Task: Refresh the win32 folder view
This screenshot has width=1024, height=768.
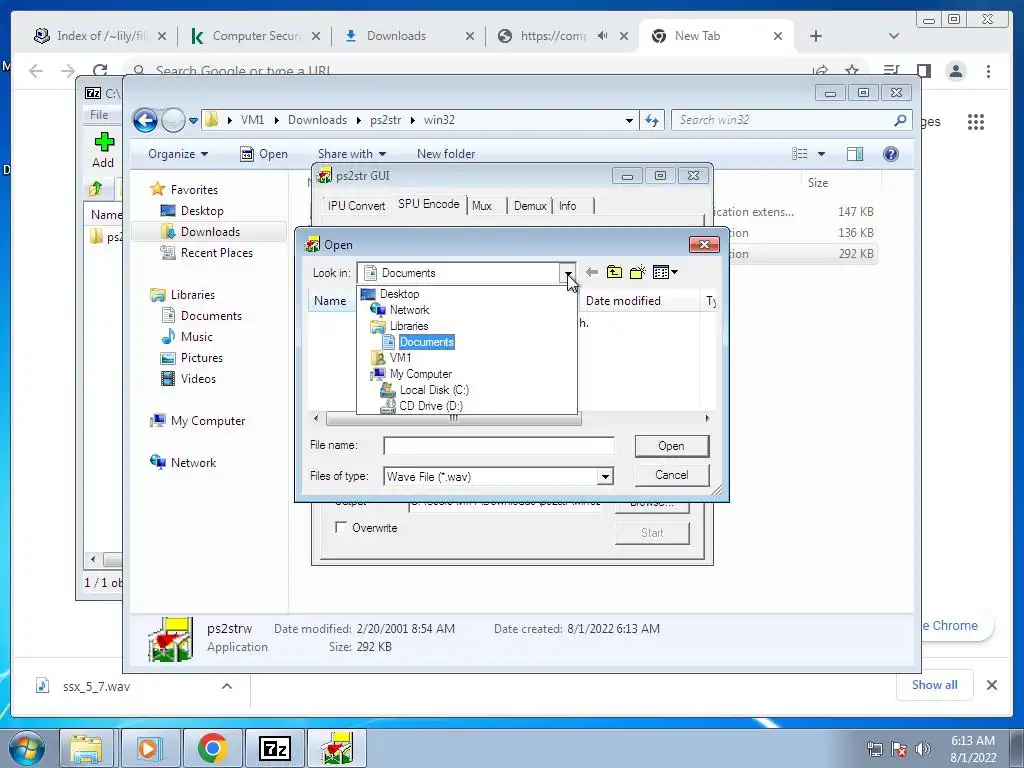Action: tap(652, 120)
